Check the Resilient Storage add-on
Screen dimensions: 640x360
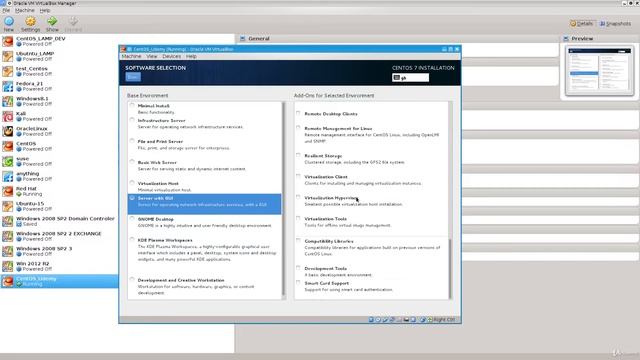coord(298,155)
